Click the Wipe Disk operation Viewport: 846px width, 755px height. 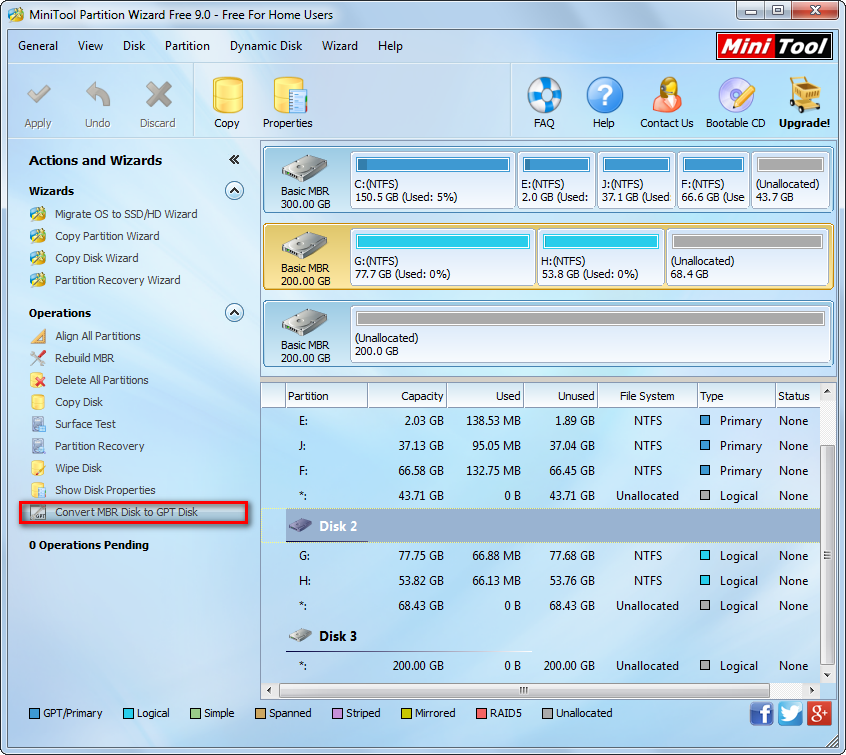coord(78,468)
